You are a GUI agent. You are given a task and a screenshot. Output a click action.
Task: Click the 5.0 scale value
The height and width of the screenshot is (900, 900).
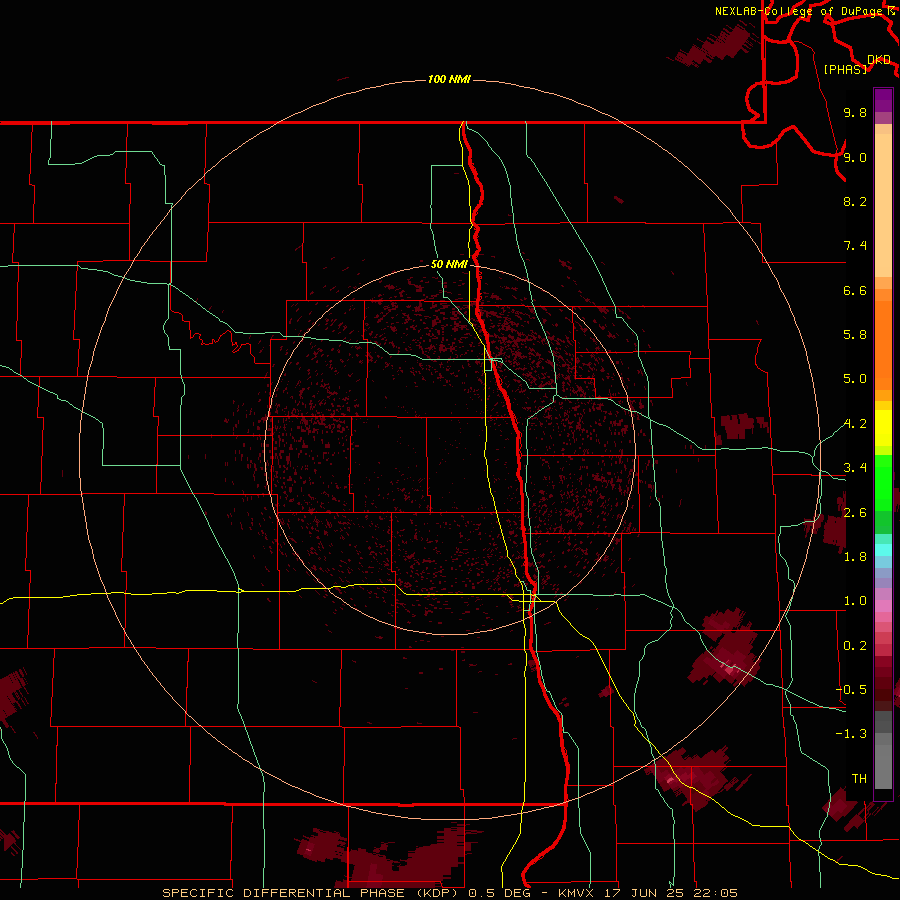point(855,379)
